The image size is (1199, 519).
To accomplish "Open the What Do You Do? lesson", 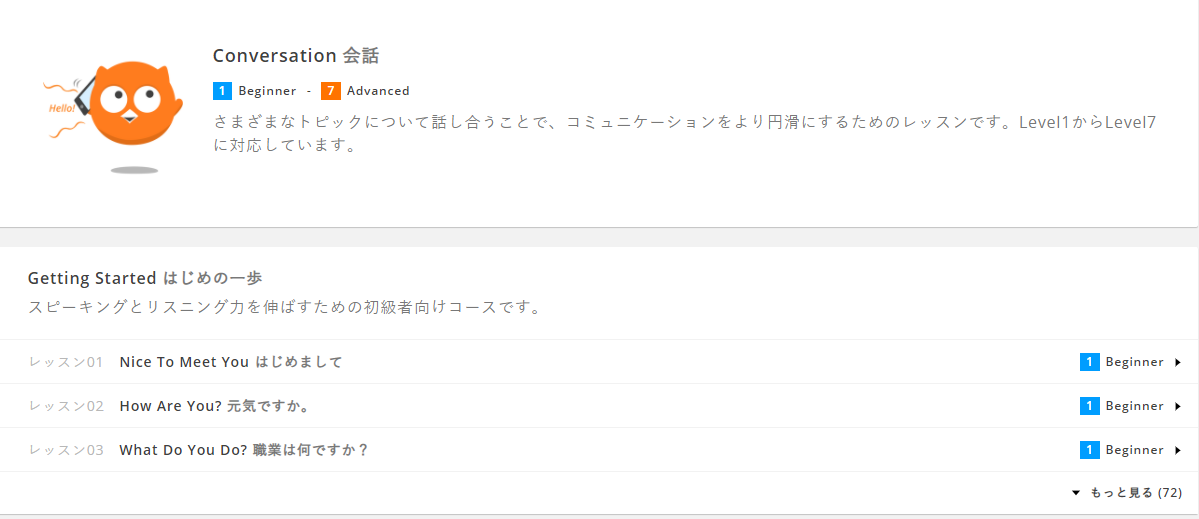I will tap(243, 450).
